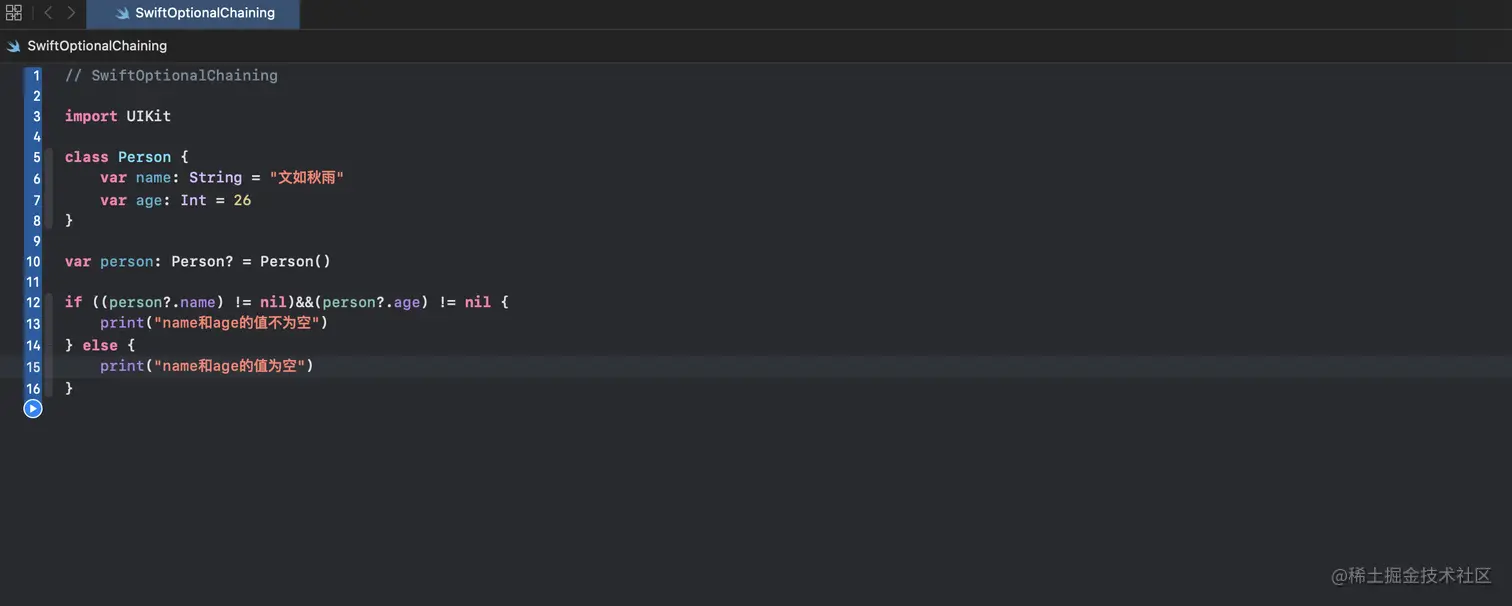Click the else keyword on line 14

point(100,345)
